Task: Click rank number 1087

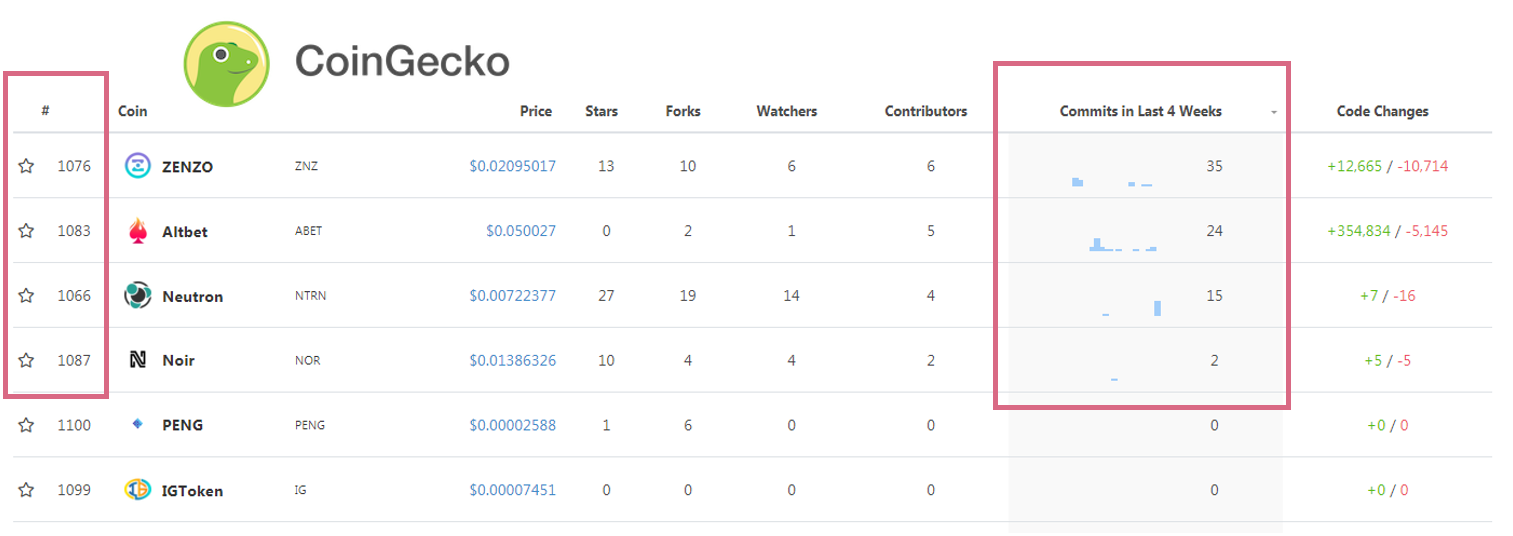Action: point(74,360)
